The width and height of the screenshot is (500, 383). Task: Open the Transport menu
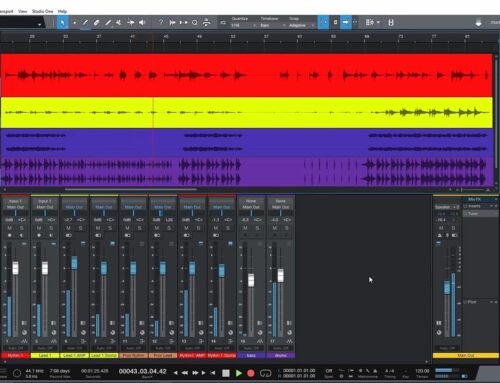click(x=6, y=11)
